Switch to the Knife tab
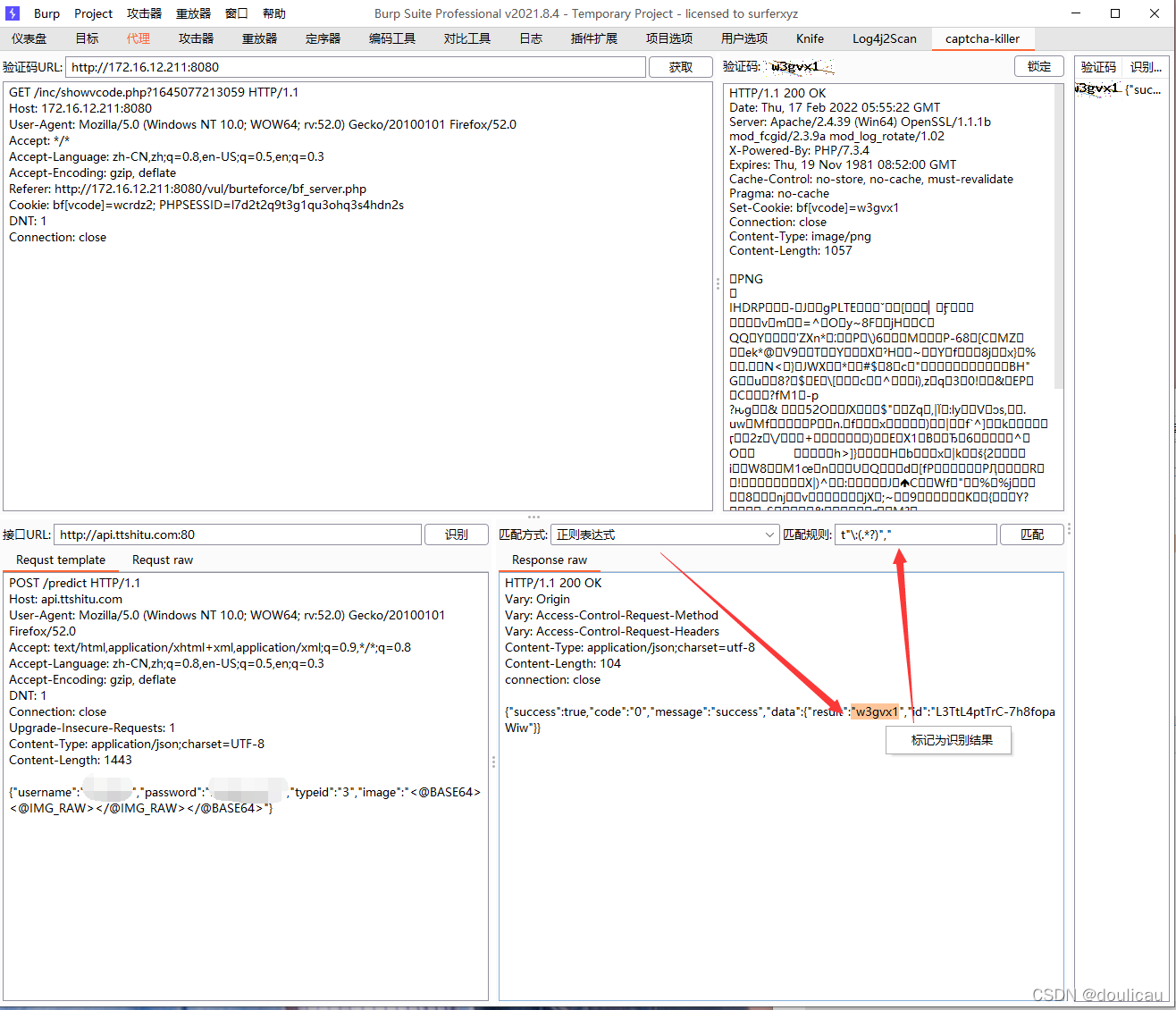Image resolution: width=1176 pixels, height=1010 pixels. coord(810,38)
